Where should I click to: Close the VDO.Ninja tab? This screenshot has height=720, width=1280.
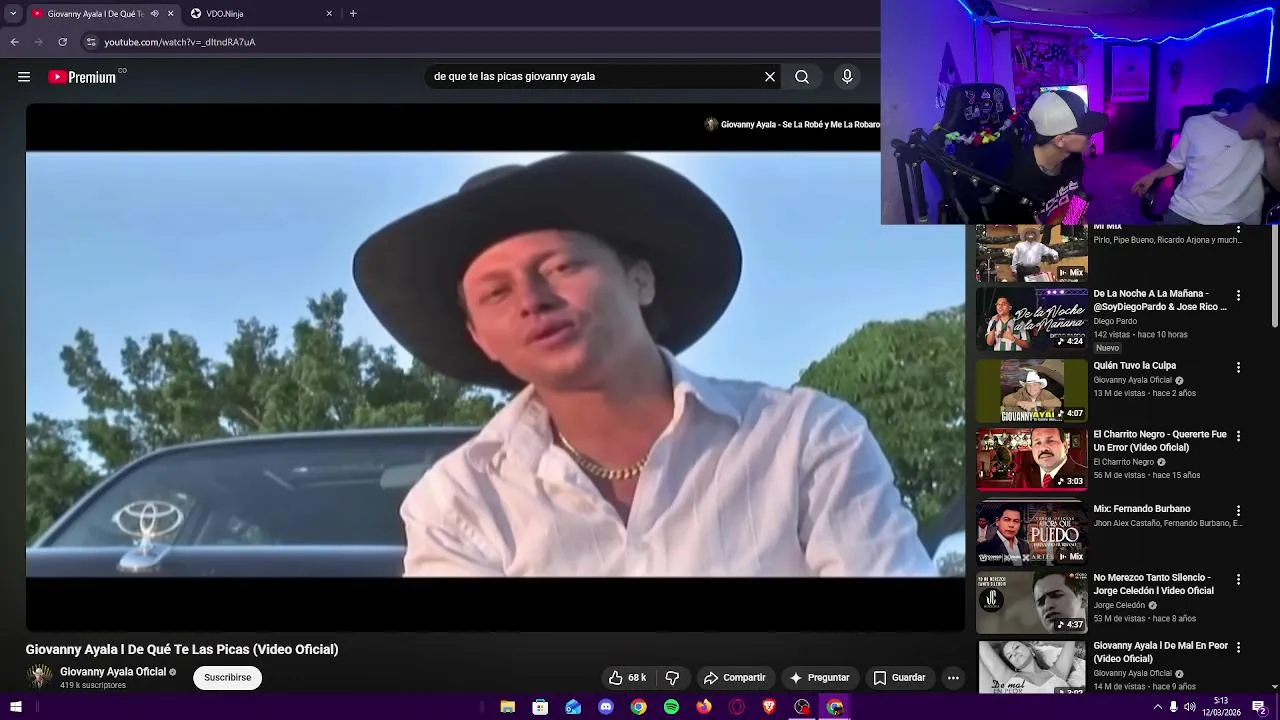pyautogui.click(x=329, y=14)
